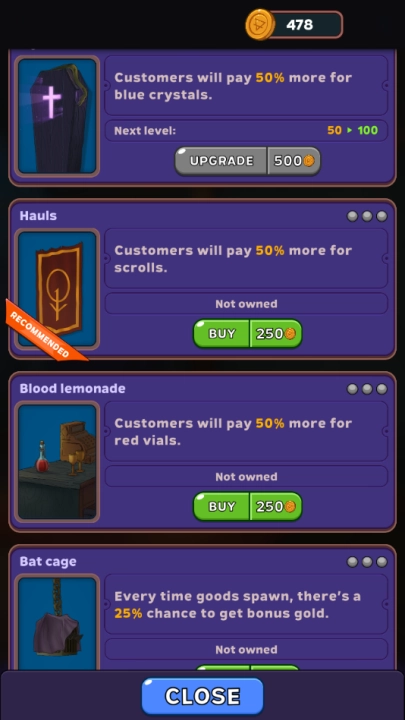405x720 pixels.
Task: Tap the Not owned label under Bat cage
Action: coord(246,649)
